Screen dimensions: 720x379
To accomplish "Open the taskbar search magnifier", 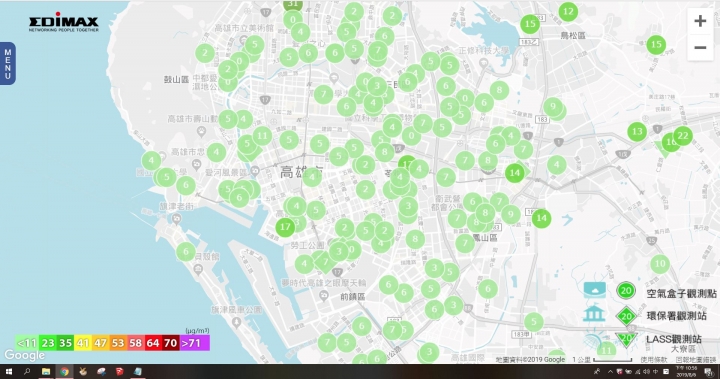I will click(x=27, y=372).
